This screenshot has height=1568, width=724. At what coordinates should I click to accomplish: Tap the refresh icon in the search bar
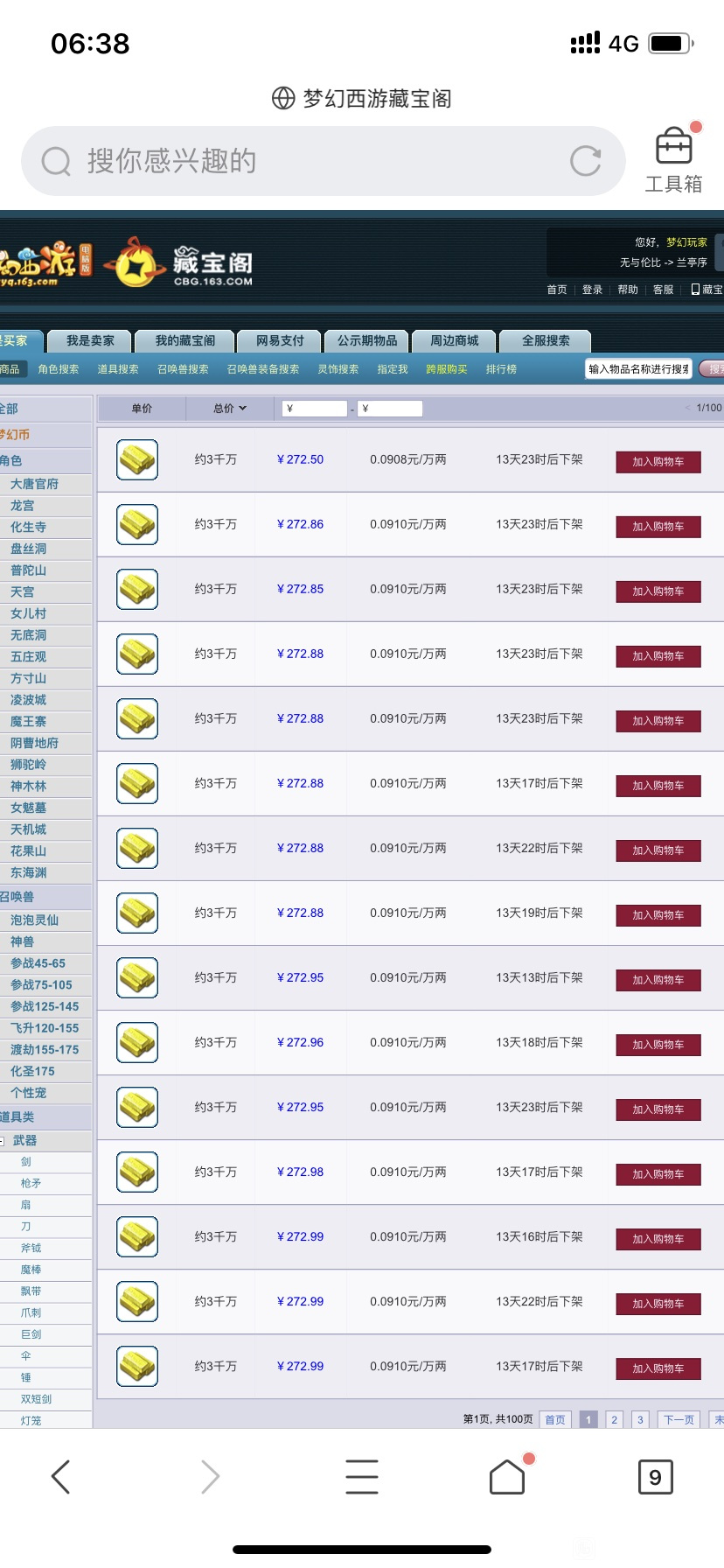click(585, 161)
